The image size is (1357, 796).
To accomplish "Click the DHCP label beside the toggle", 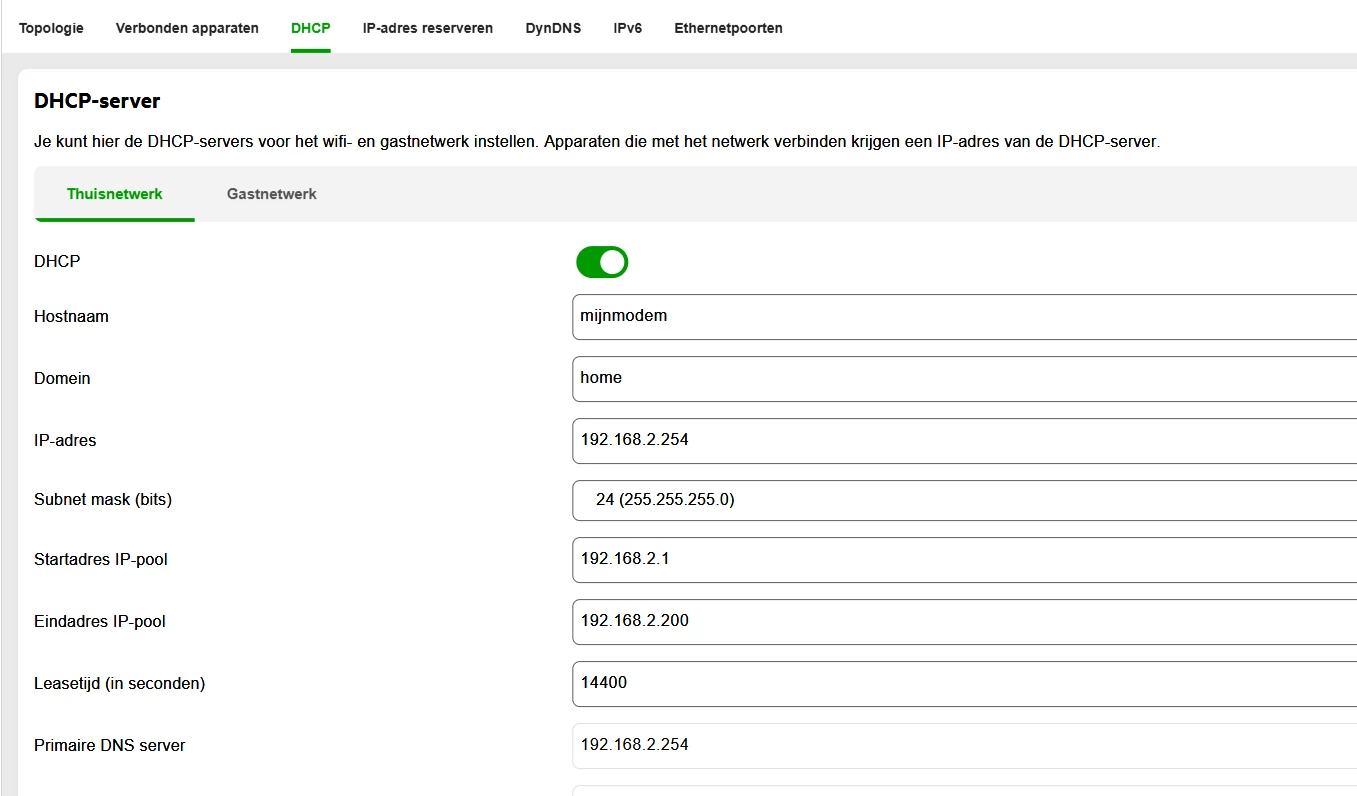I will pyautogui.click(x=57, y=262).
